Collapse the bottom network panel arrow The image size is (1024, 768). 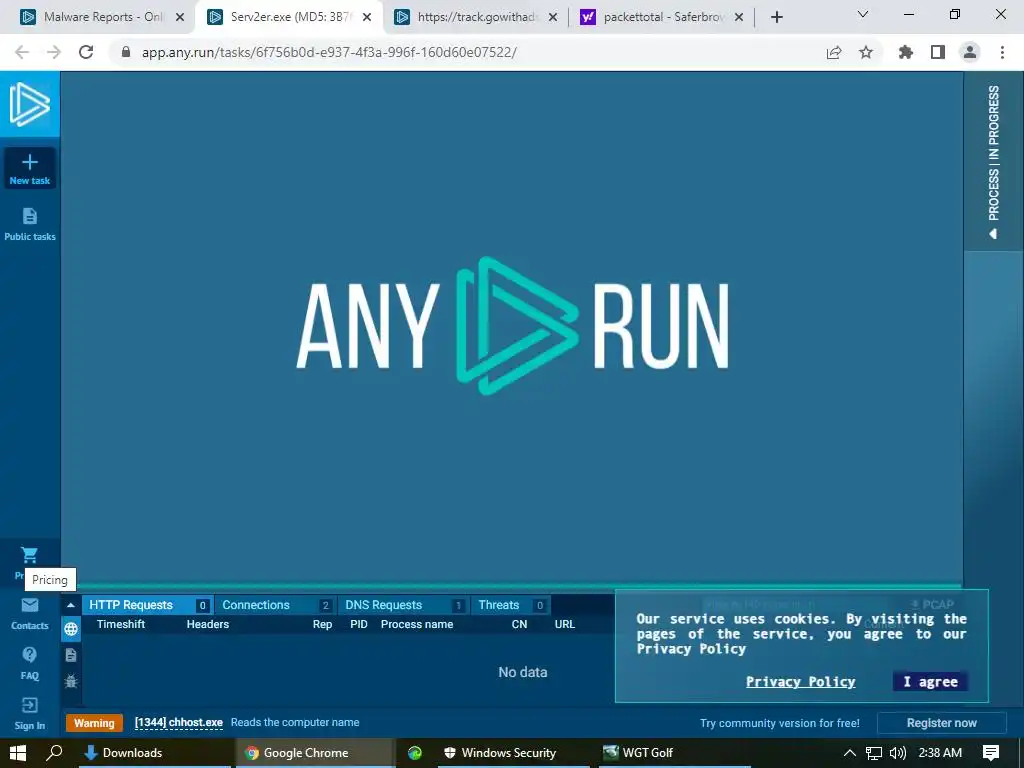(x=71, y=605)
